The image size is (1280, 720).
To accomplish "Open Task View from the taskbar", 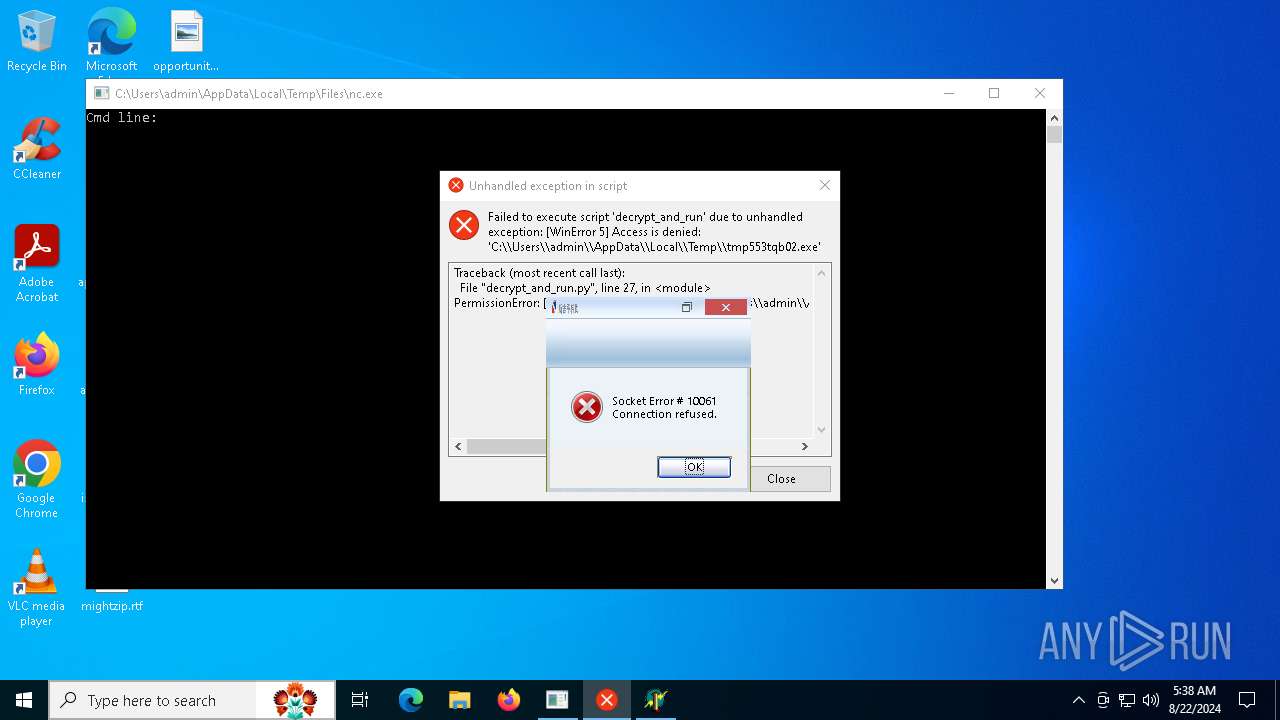I will (360, 700).
